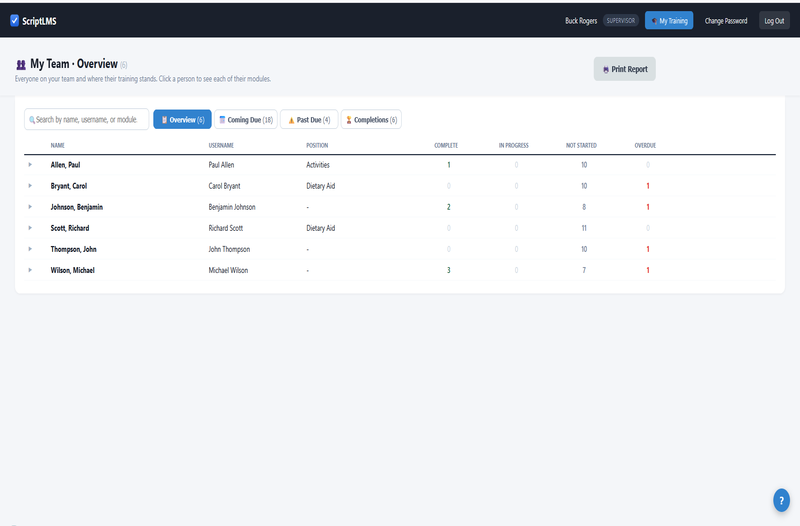The height and width of the screenshot is (526, 800).
Task: Click the POSITION column header
Action: (x=317, y=145)
